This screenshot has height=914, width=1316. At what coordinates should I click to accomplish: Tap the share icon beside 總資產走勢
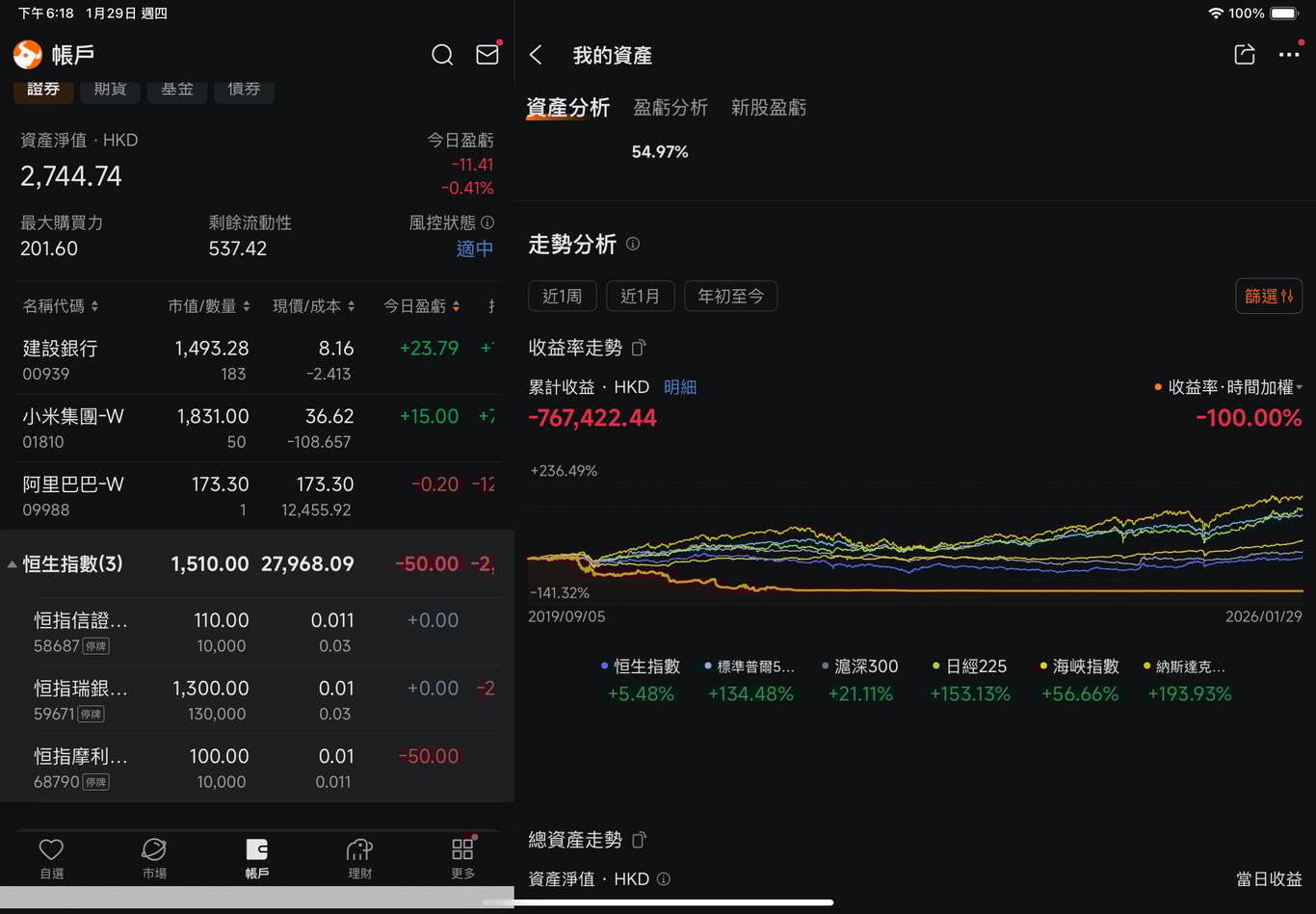pyautogui.click(x=639, y=840)
